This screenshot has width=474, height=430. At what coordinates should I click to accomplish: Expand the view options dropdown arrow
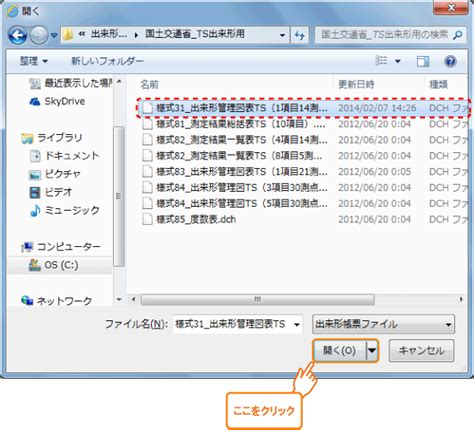pyautogui.click(x=398, y=61)
